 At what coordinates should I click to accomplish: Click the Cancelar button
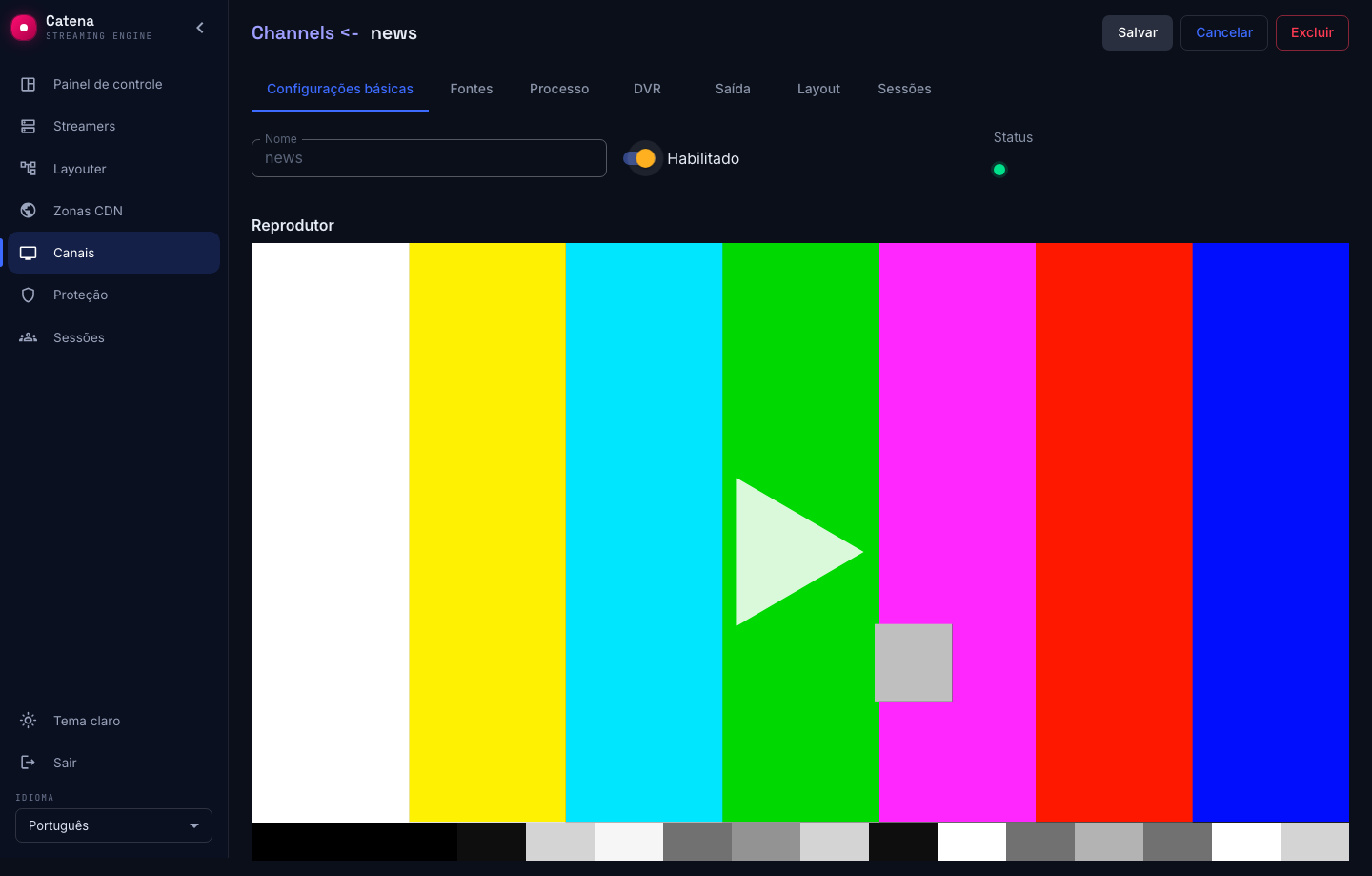coord(1224,32)
